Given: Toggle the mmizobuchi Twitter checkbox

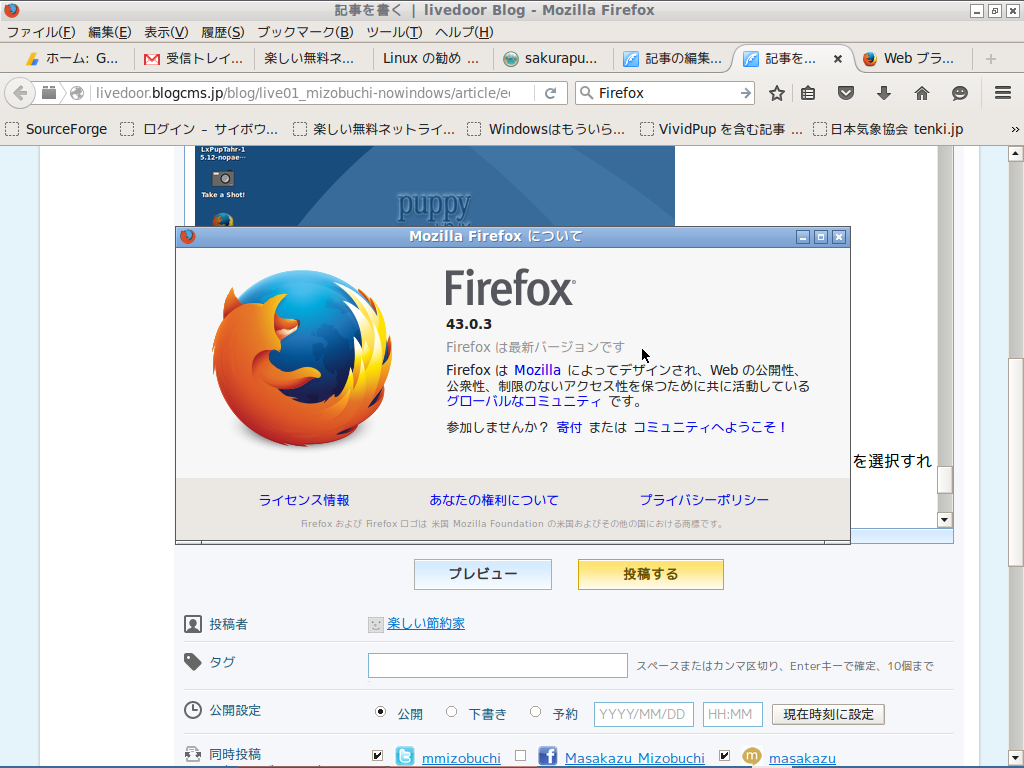Looking at the screenshot, I should tap(377, 756).
